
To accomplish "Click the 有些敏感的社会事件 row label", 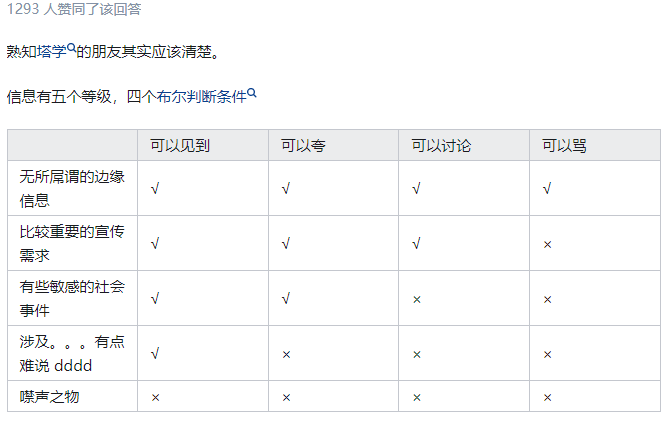I will click(x=72, y=298).
